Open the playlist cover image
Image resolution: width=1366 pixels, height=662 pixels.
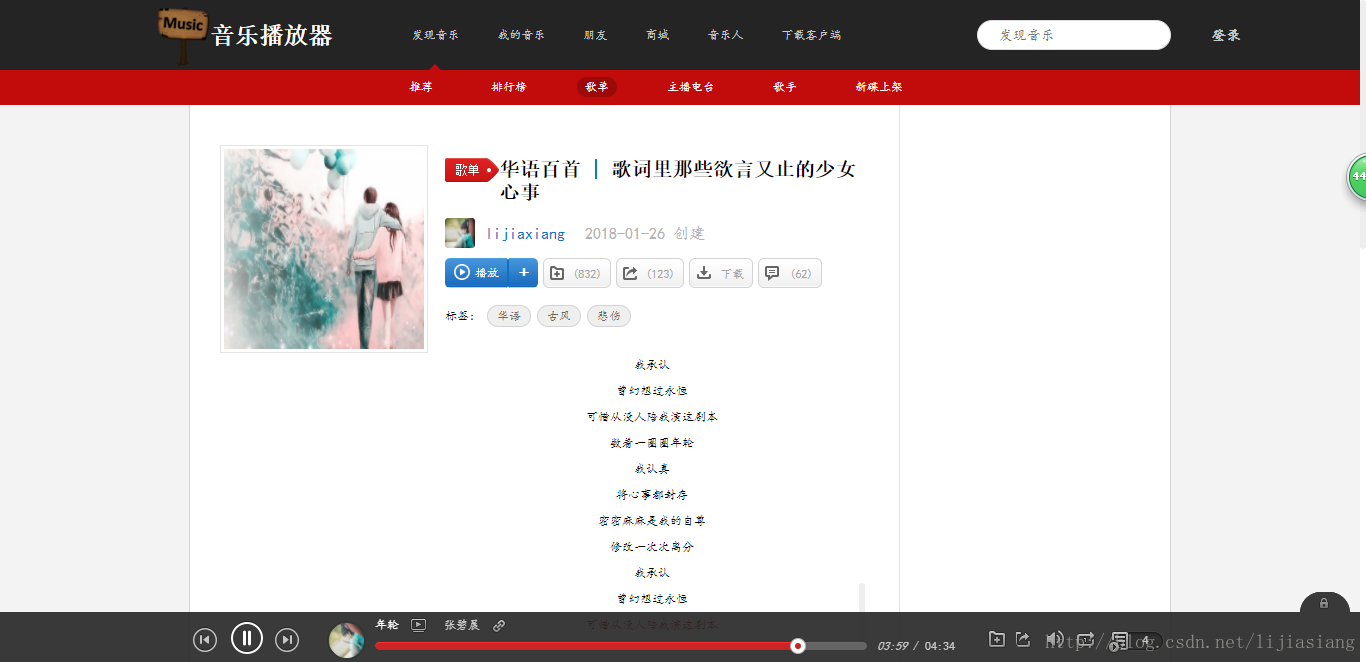tap(324, 249)
